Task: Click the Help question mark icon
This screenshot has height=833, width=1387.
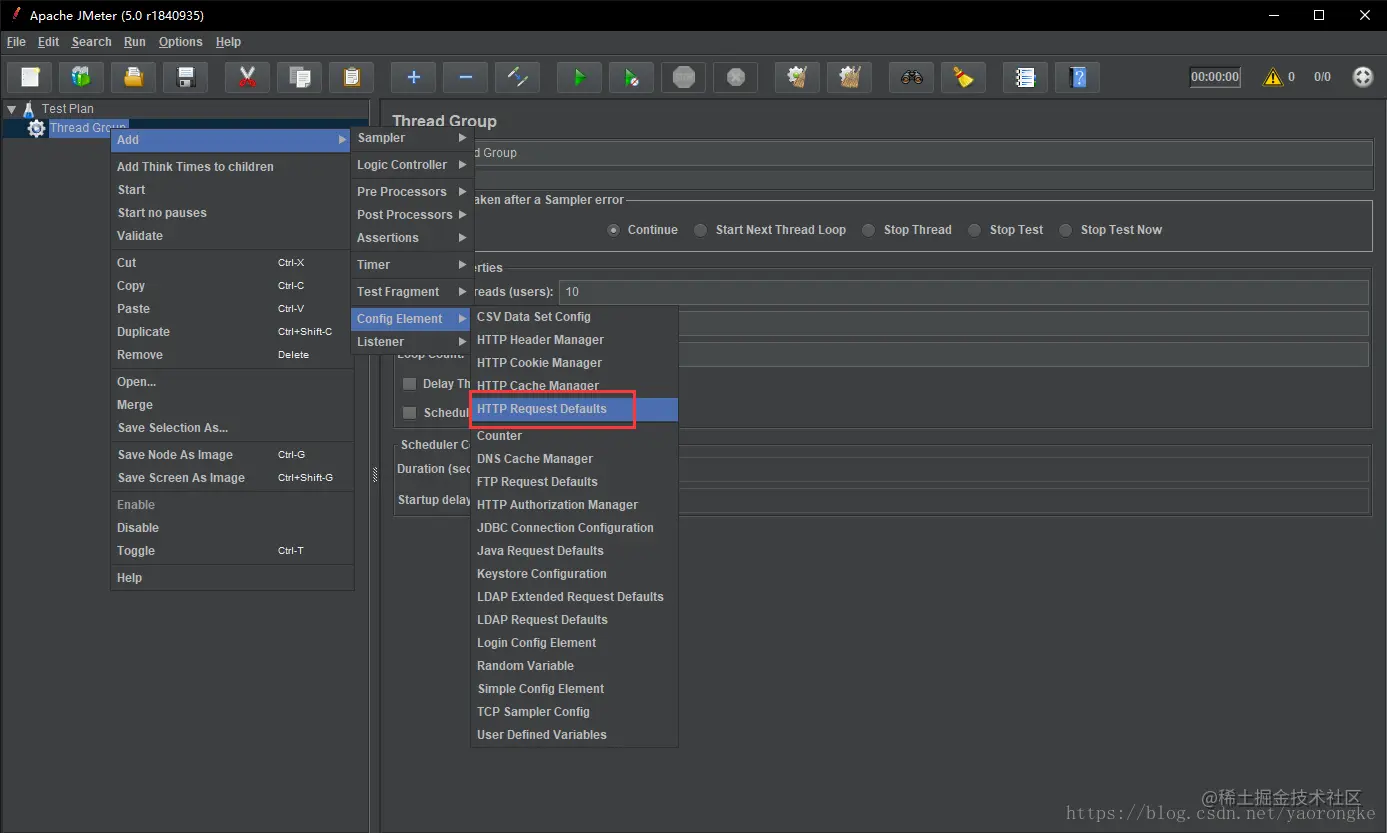Action: (x=1077, y=77)
